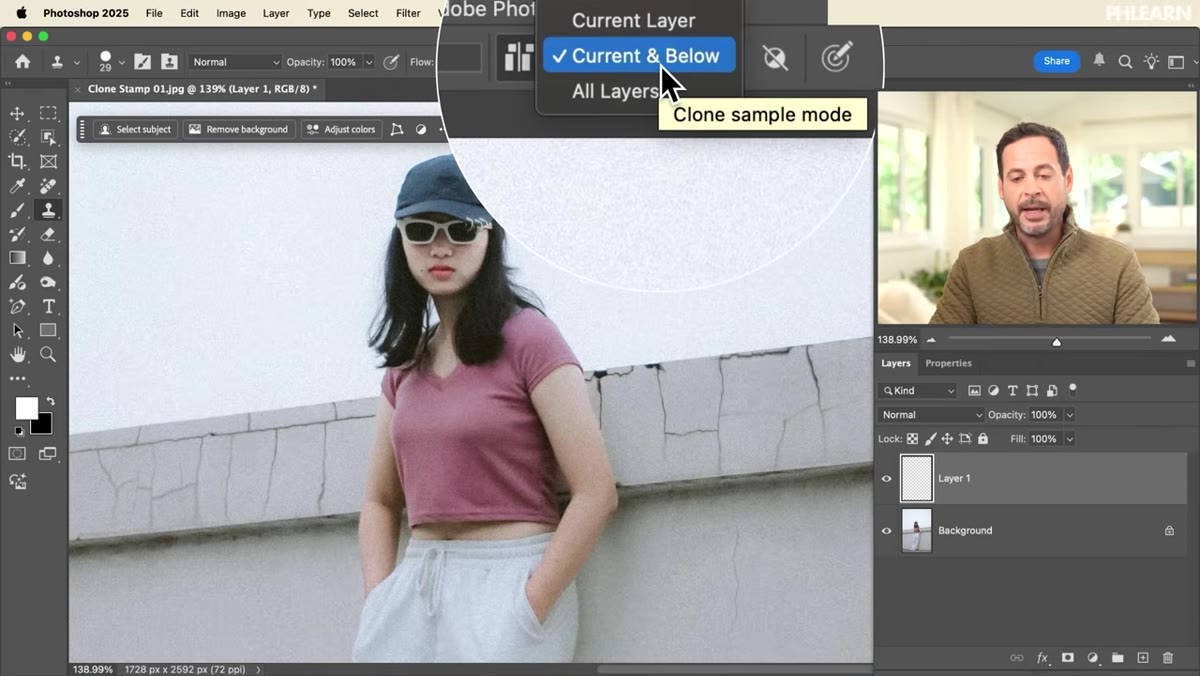
Task: Delete the selected layer
Action: tap(1168, 658)
